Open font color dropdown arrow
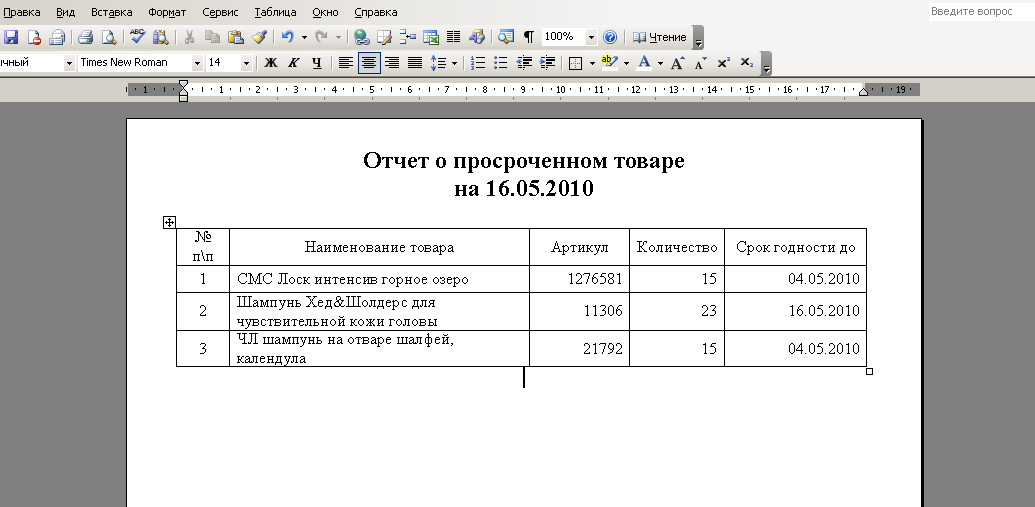 (660, 63)
